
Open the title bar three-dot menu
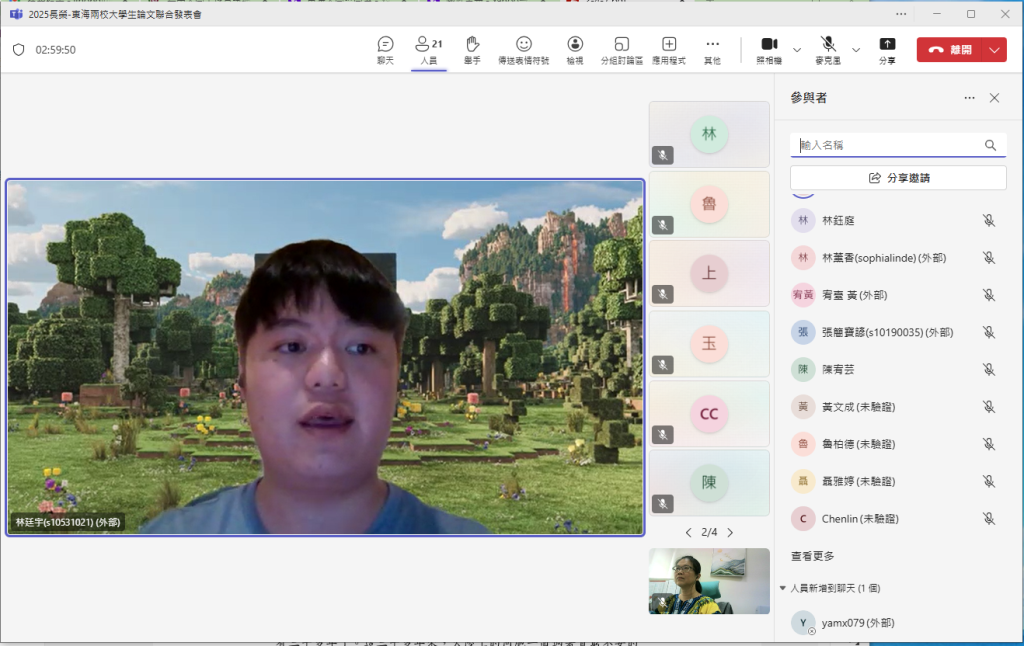901,14
